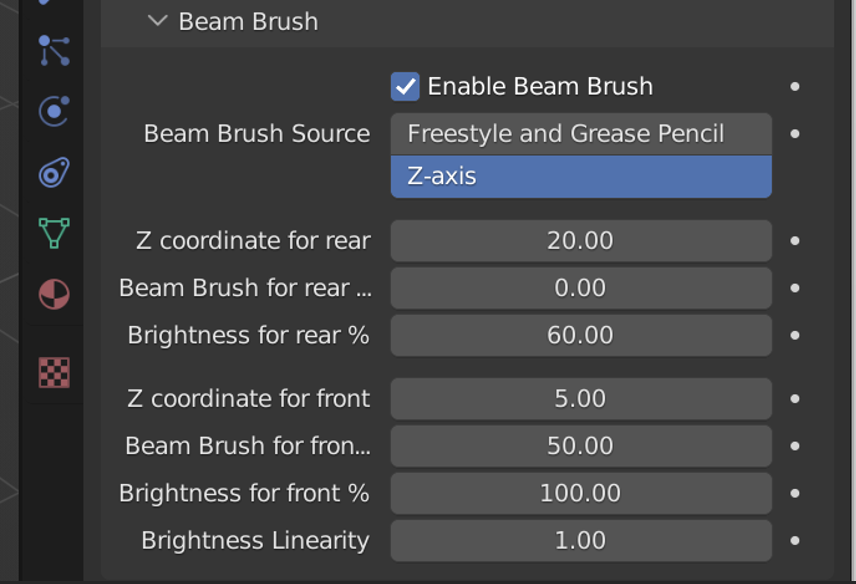The width and height of the screenshot is (856, 584).
Task: Click the Z coordinate for rear field
Action: pos(581,241)
